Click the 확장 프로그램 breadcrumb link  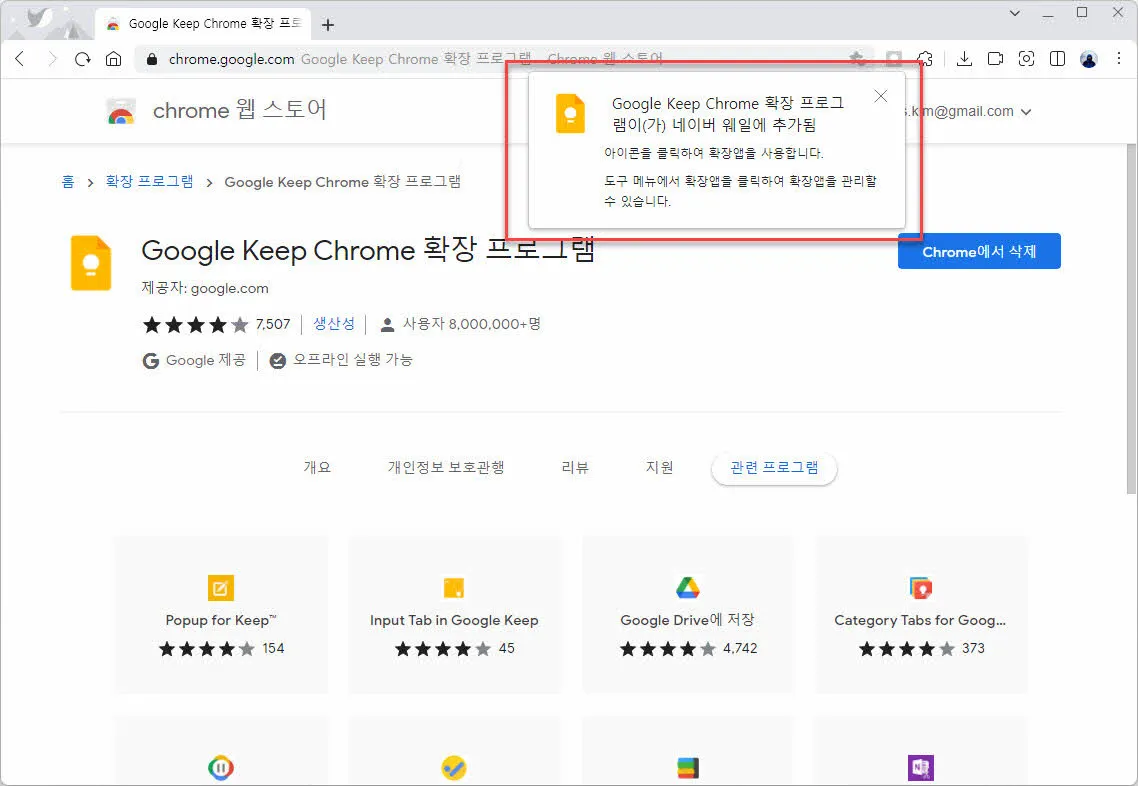tap(150, 181)
